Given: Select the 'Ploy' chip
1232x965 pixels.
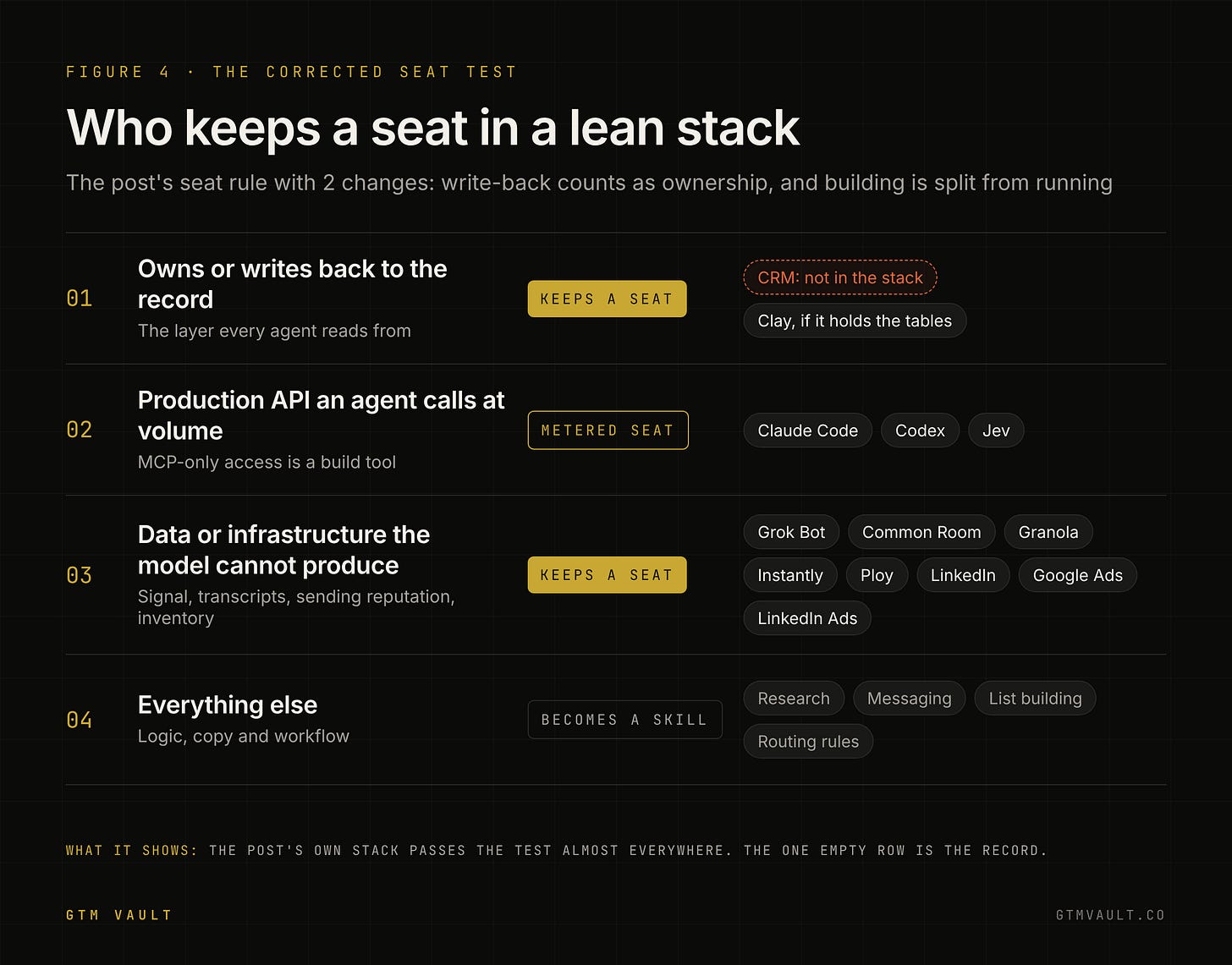Looking at the screenshot, I should pyautogui.click(x=877, y=575).
